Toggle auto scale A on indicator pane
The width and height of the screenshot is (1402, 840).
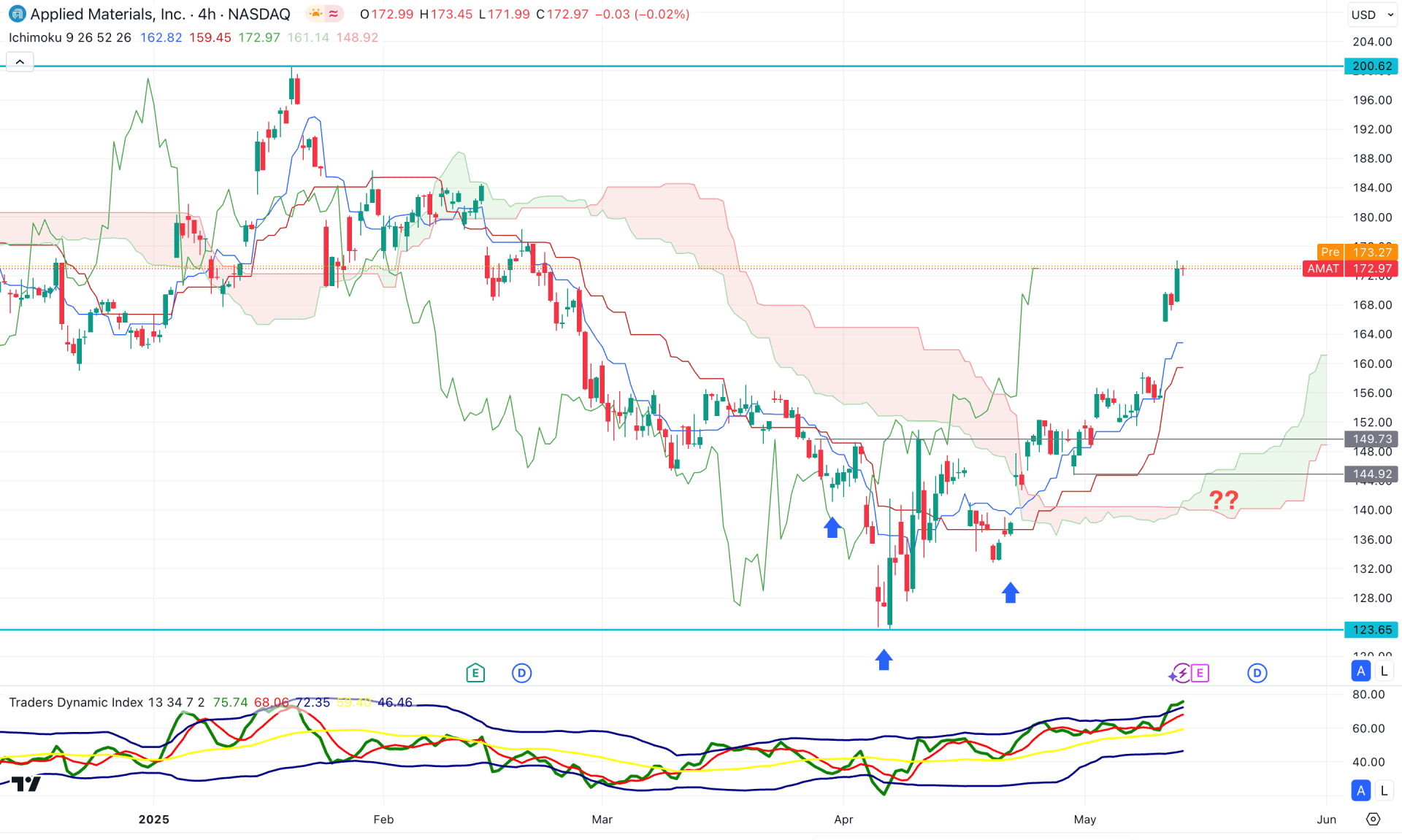click(1360, 790)
